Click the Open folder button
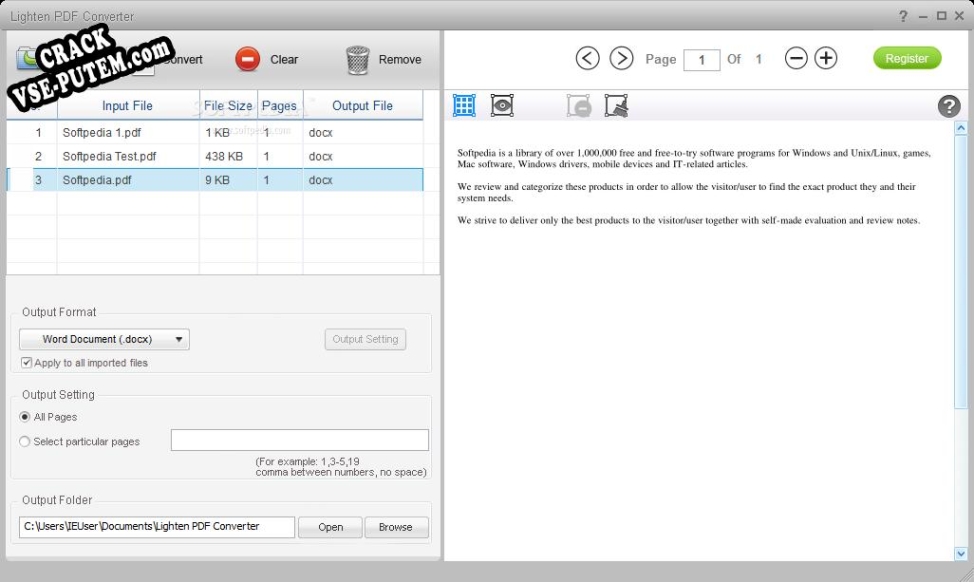Screen dimensions: 974x582 pyautogui.click(x=330, y=527)
